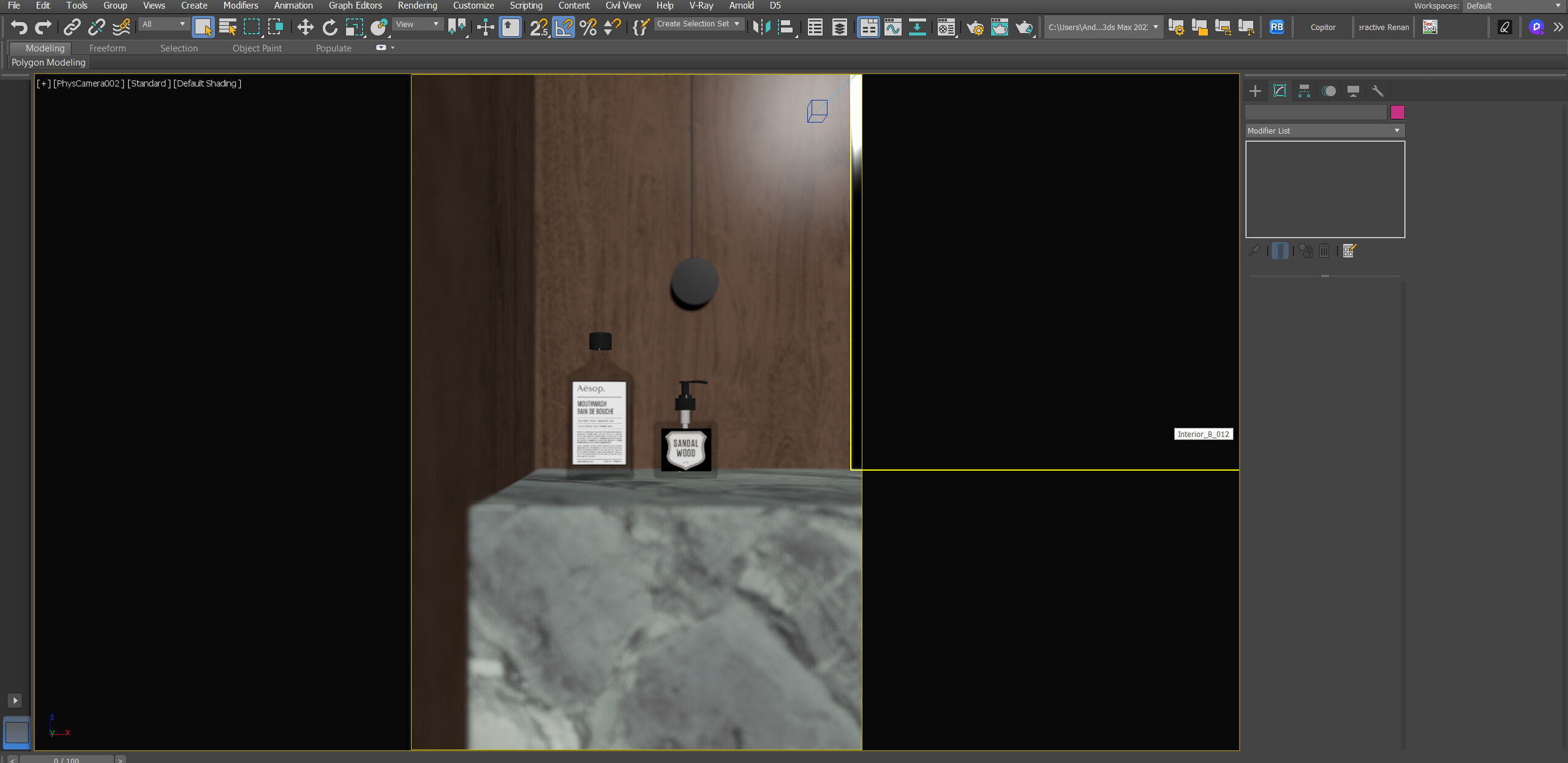This screenshot has width=1568, height=763.
Task: Expand the Modifier List dropdown
Action: 1324,131
